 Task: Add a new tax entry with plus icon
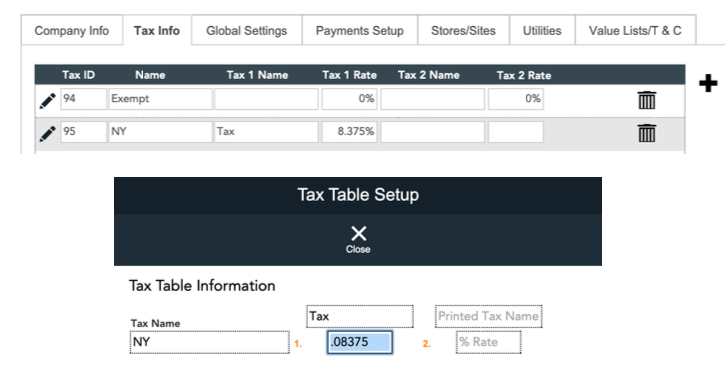(708, 83)
